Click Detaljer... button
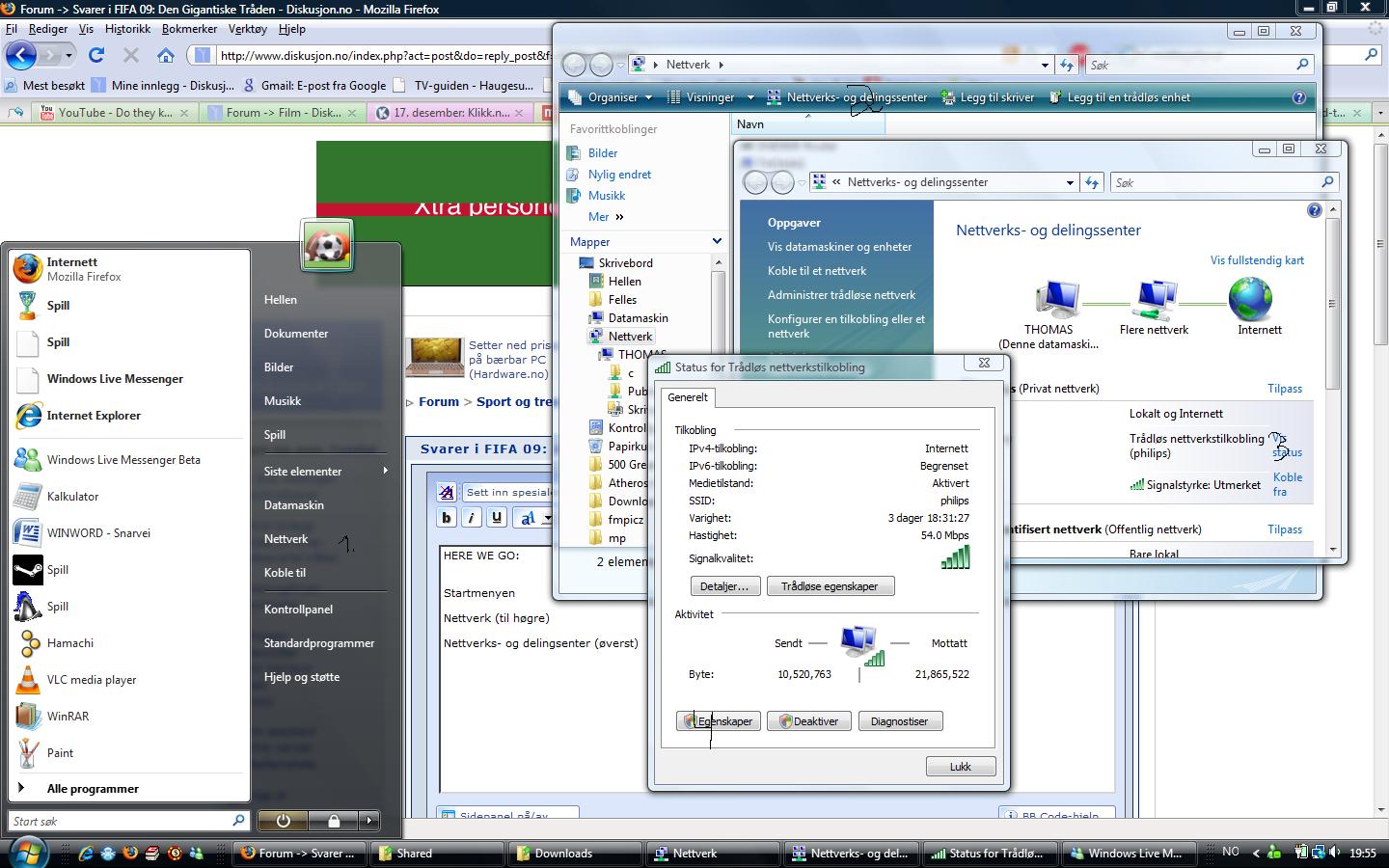Viewport: 1389px width, 868px height. [x=725, y=586]
